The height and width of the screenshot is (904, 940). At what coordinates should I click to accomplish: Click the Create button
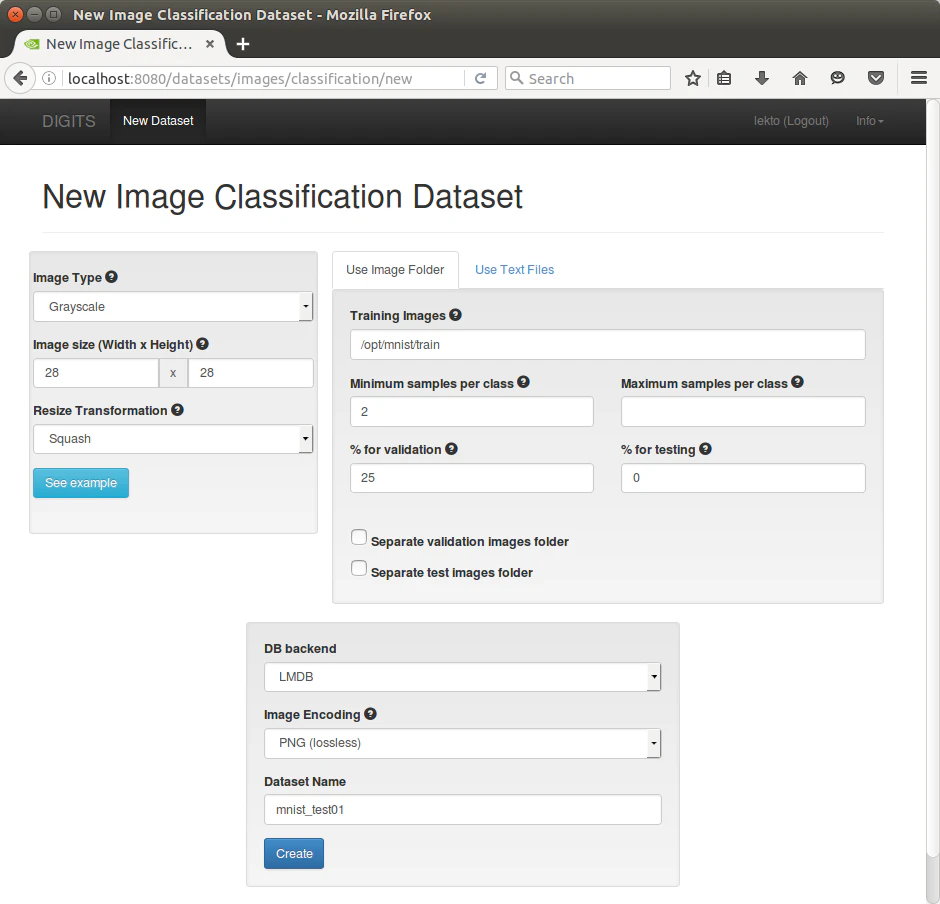pyautogui.click(x=294, y=854)
